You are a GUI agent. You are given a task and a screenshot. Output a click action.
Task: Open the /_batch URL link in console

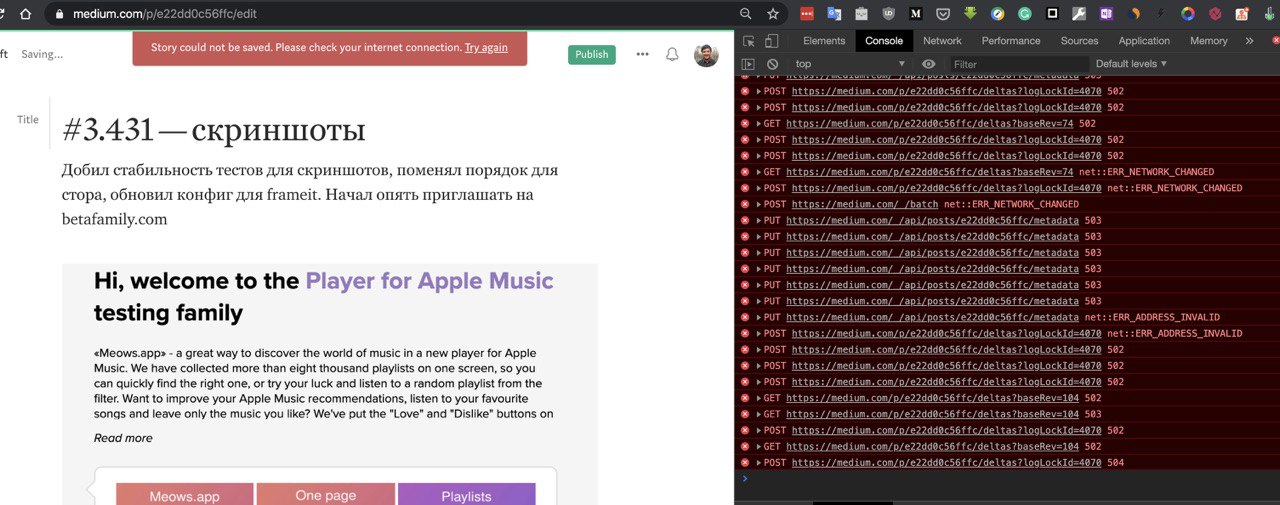865,204
